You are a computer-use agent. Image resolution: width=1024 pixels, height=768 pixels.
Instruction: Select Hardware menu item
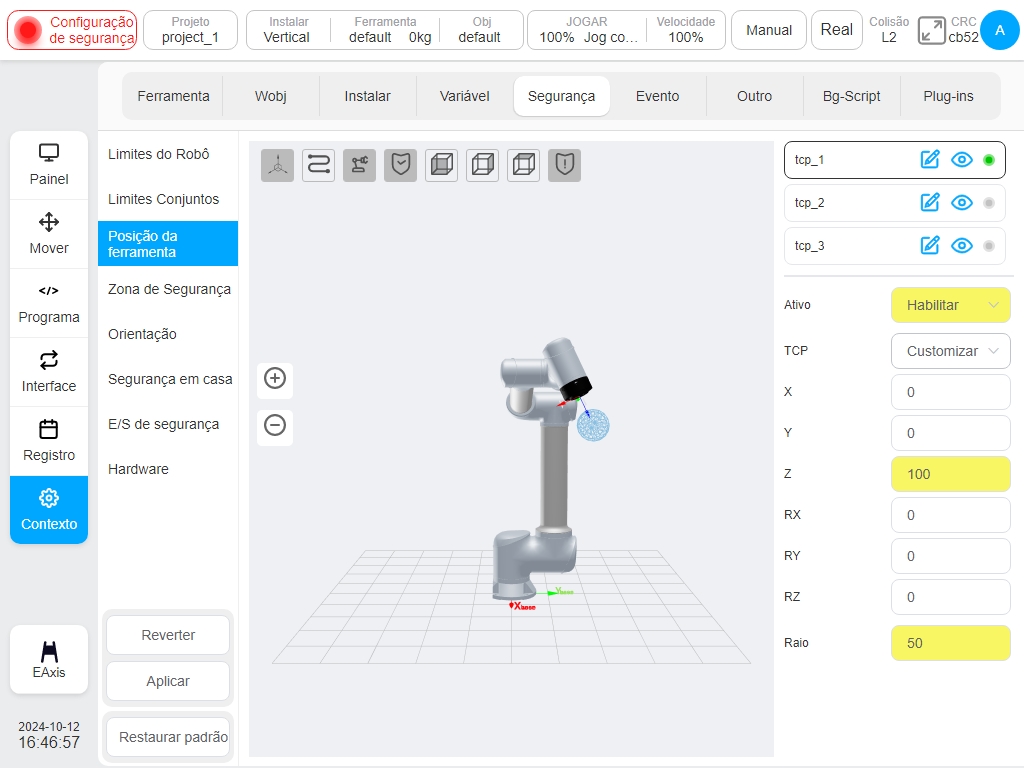pos(168,469)
